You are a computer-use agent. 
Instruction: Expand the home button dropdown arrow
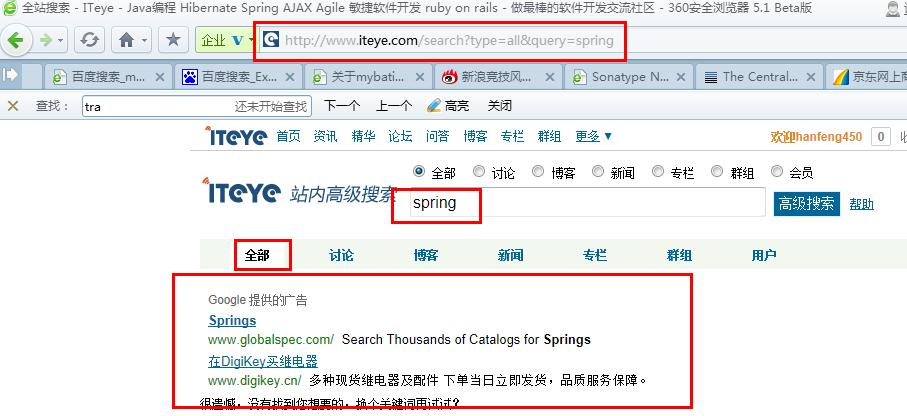[x=144, y=41]
